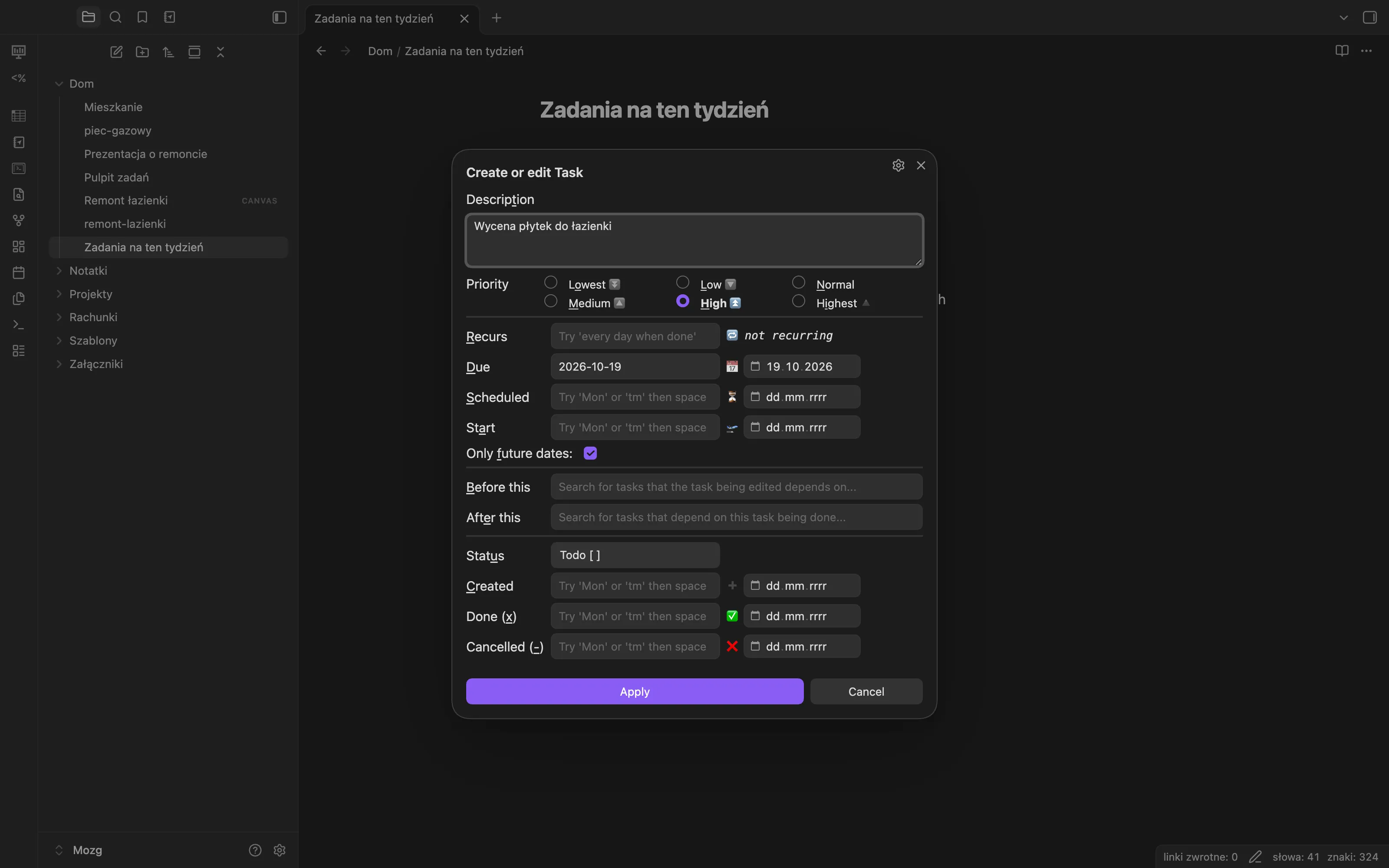Viewport: 1389px width, 868px height.
Task: Switch to reading view icon
Action: tap(1341, 50)
